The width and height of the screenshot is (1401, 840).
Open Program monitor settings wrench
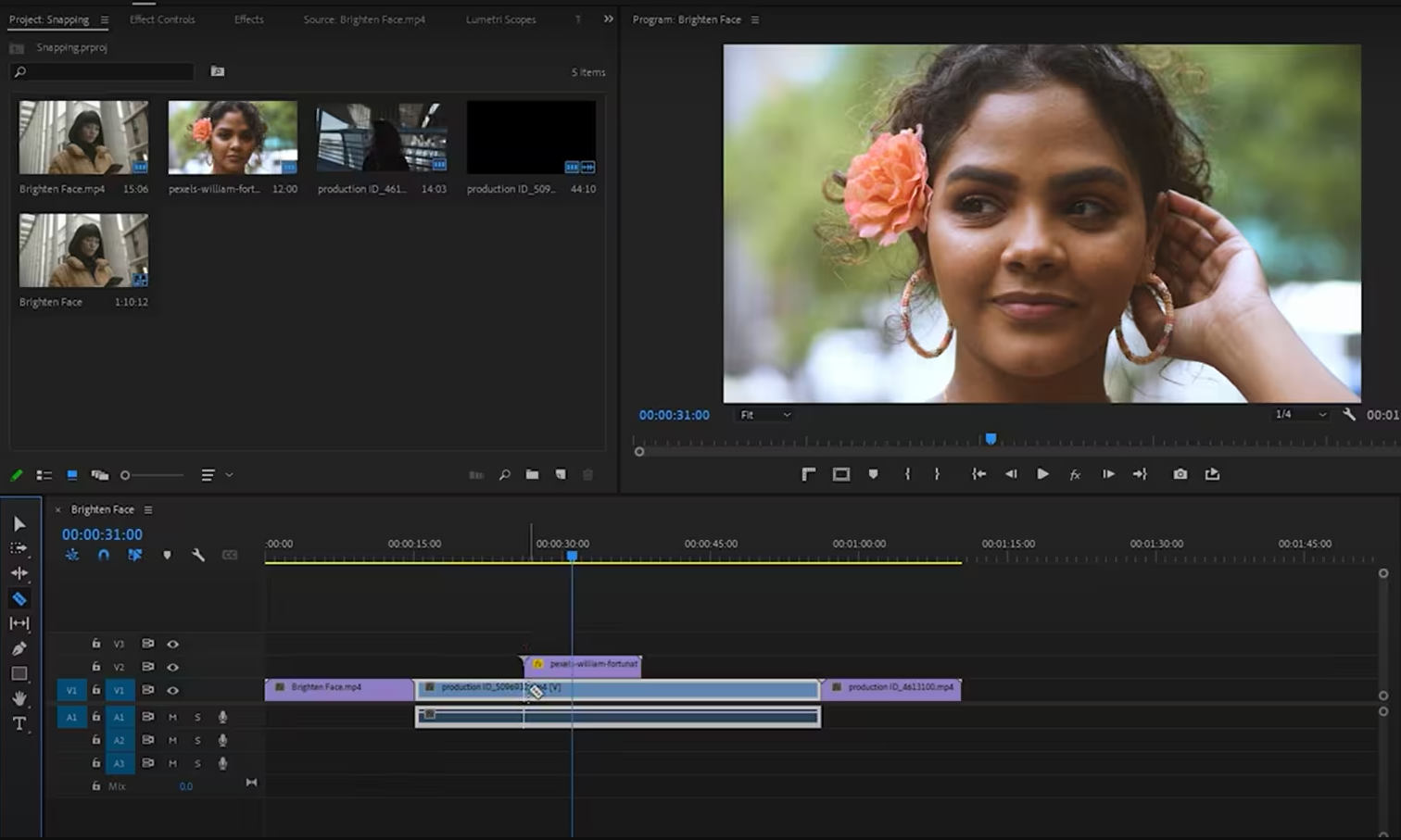pos(1349,415)
